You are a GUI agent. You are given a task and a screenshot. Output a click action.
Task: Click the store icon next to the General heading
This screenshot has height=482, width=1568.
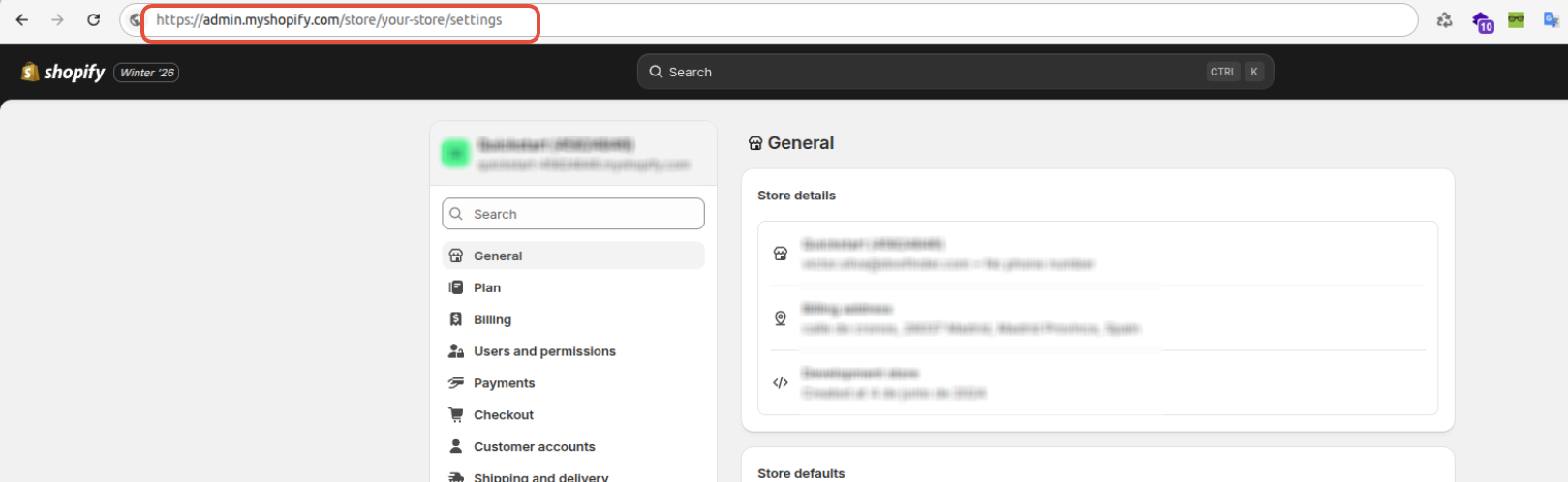(x=755, y=143)
